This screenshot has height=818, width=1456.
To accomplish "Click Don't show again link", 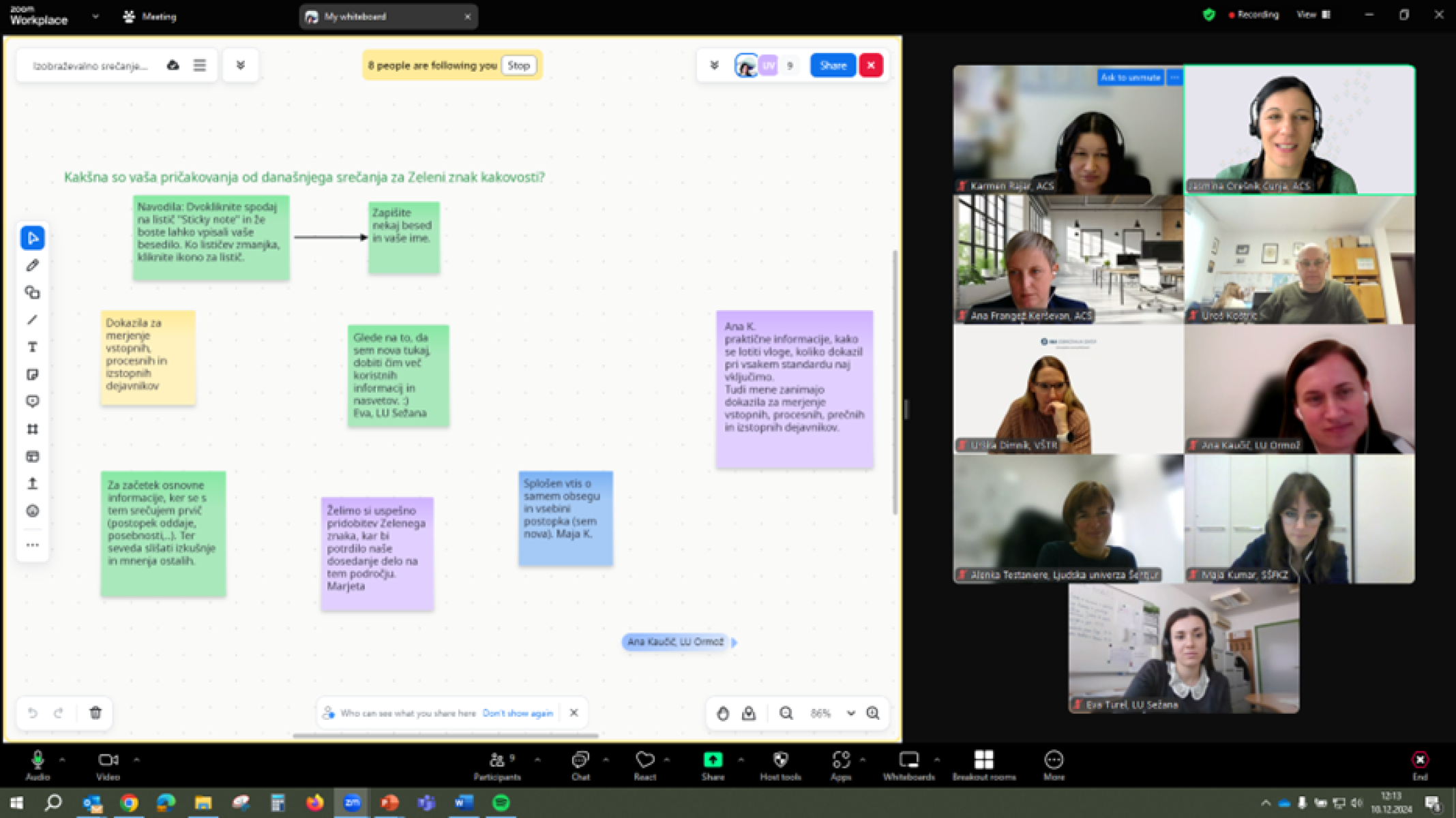I will [518, 713].
